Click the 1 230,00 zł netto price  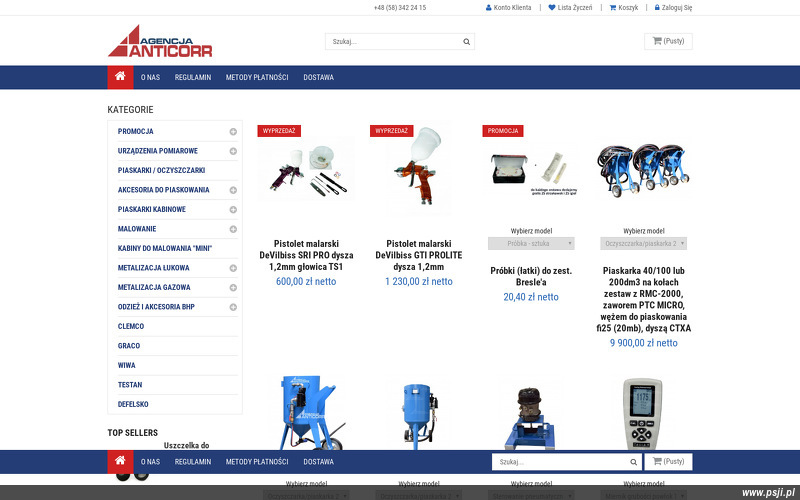(418, 282)
